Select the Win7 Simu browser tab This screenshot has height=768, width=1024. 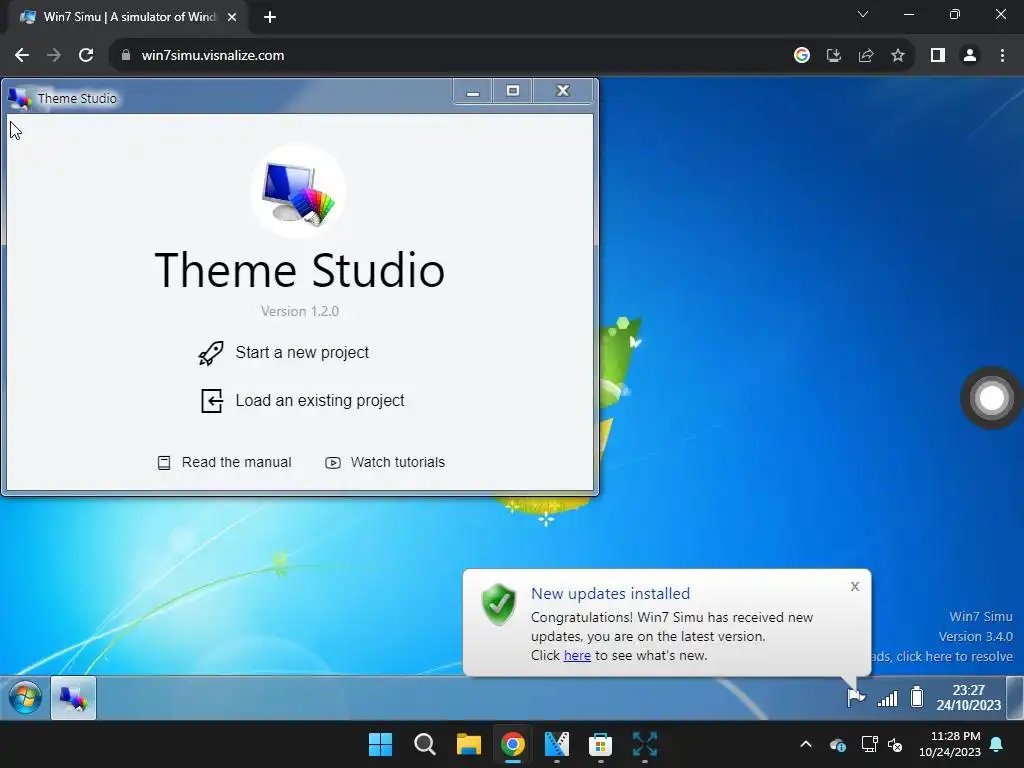(127, 18)
